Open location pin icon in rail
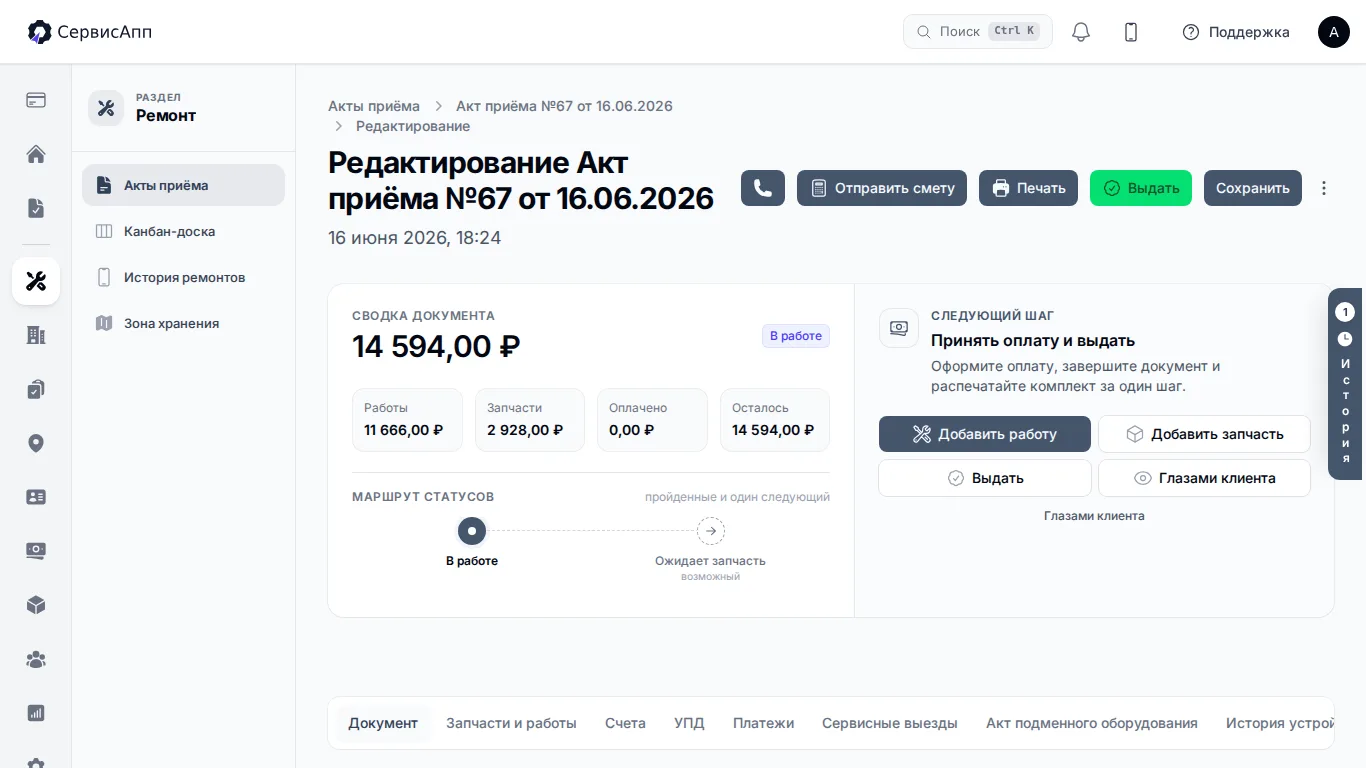This screenshot has width=1366, height=768. tap(36, 443)
